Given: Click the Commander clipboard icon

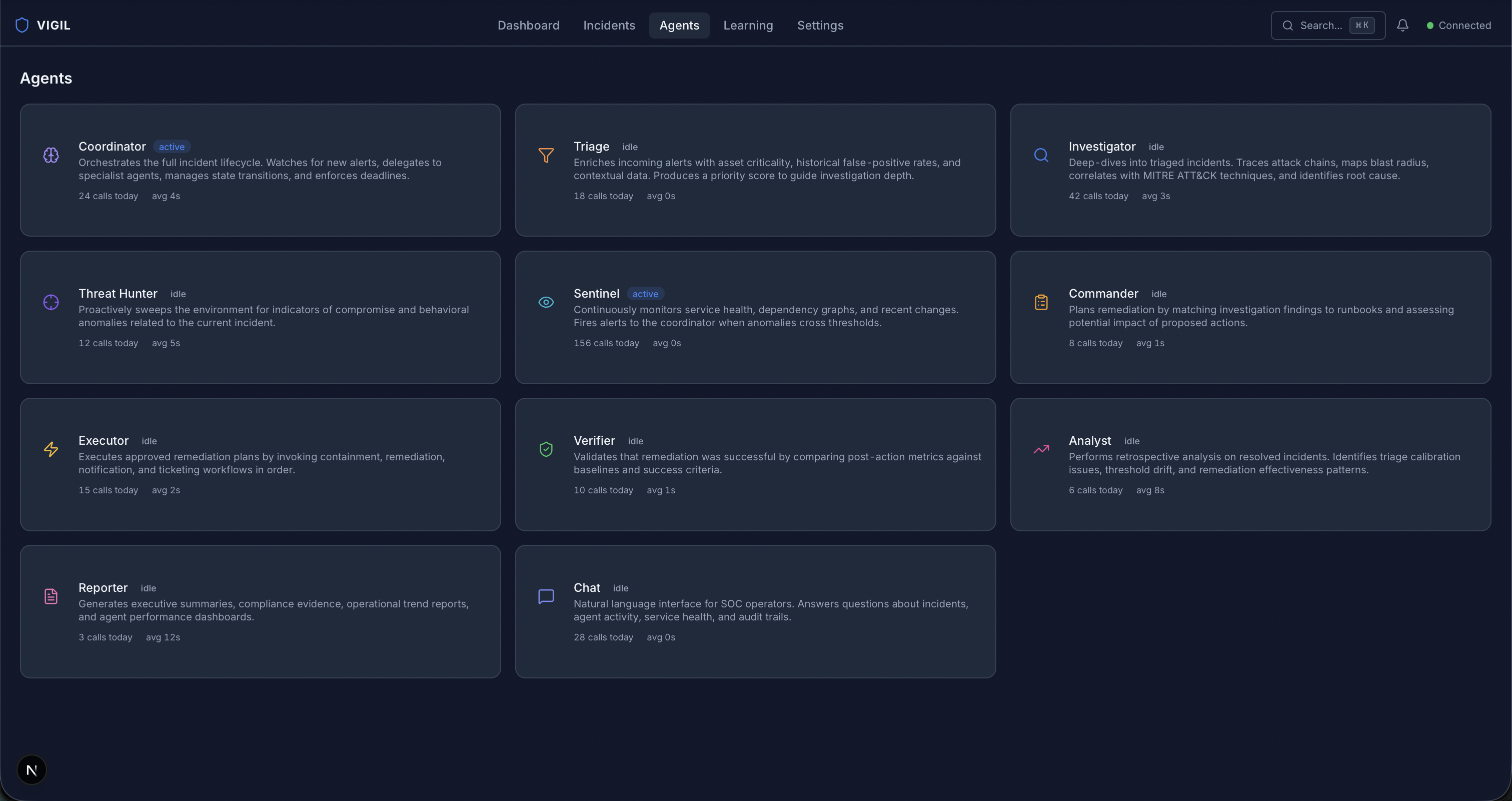Looking at the screenshot, I should coord(1041,302).
